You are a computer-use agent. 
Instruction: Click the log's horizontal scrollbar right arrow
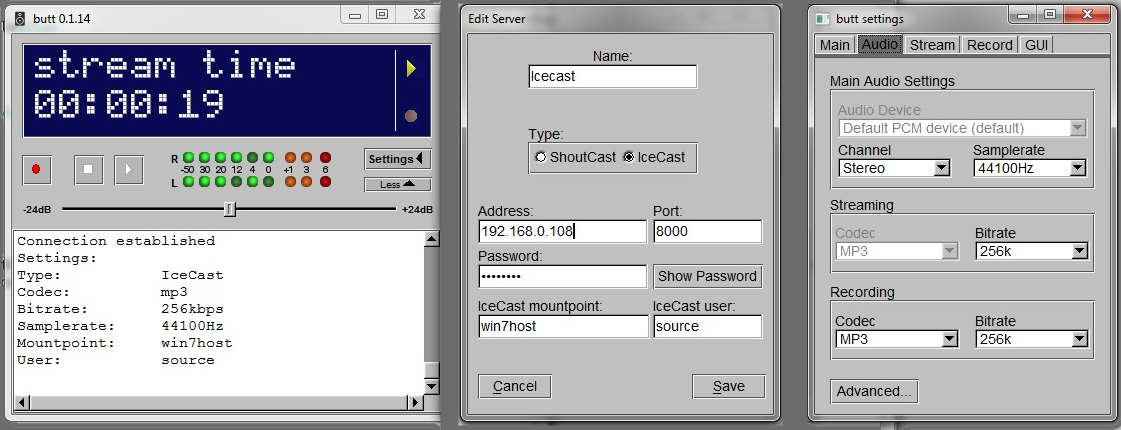[415, 403]
